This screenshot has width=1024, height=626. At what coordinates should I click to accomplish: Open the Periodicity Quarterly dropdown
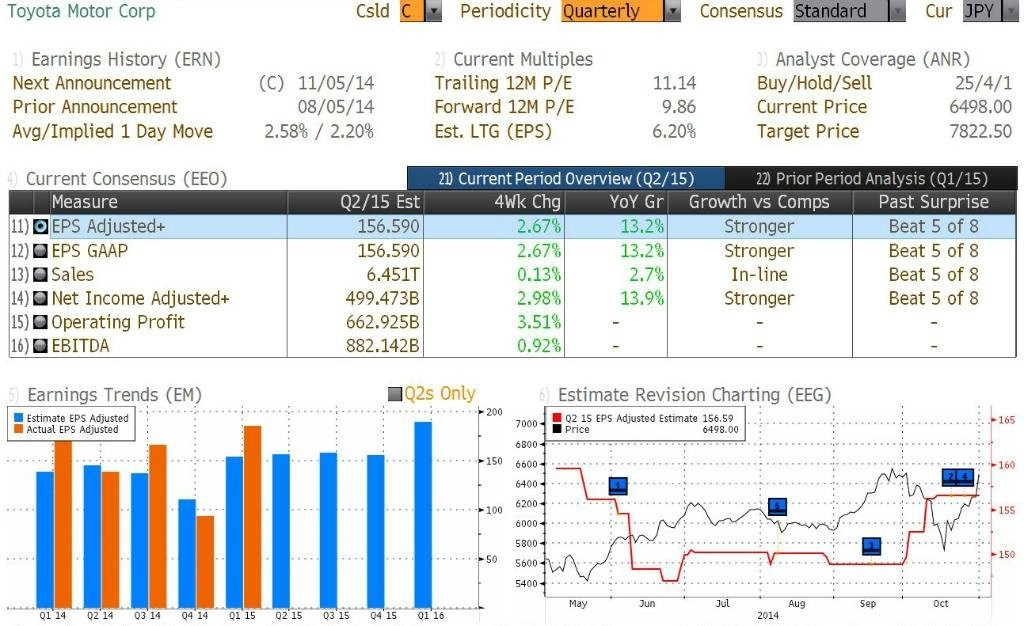[x=671, y=11]
